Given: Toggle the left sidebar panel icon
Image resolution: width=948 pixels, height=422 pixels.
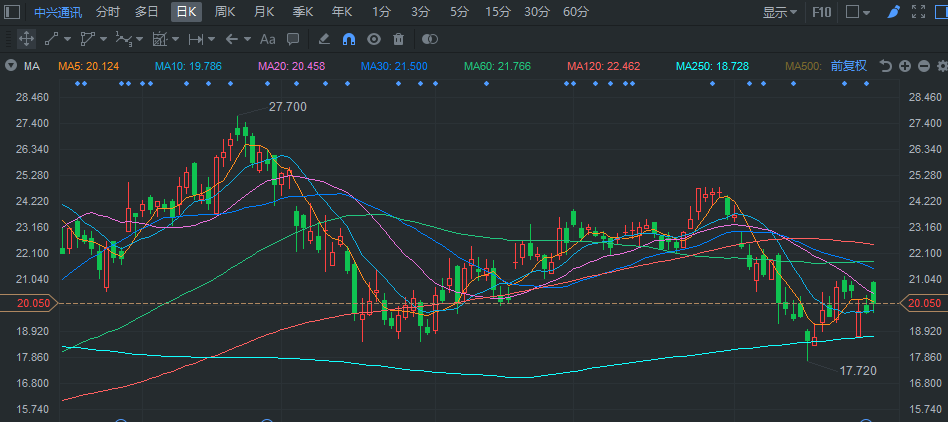Looking at the screenshot, I should (x=12, y=11).
